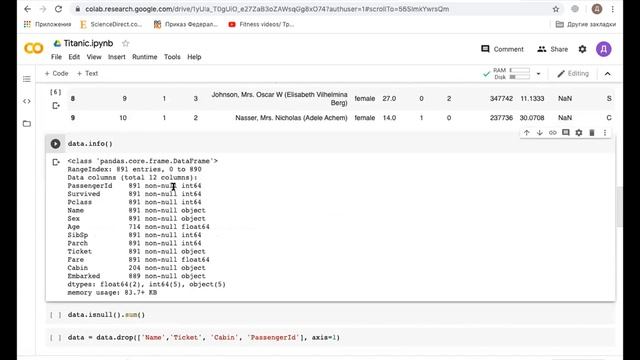The image size is (640, 360).
Task: Open the table of contents sidebar icon
Action: pos(27,79)
